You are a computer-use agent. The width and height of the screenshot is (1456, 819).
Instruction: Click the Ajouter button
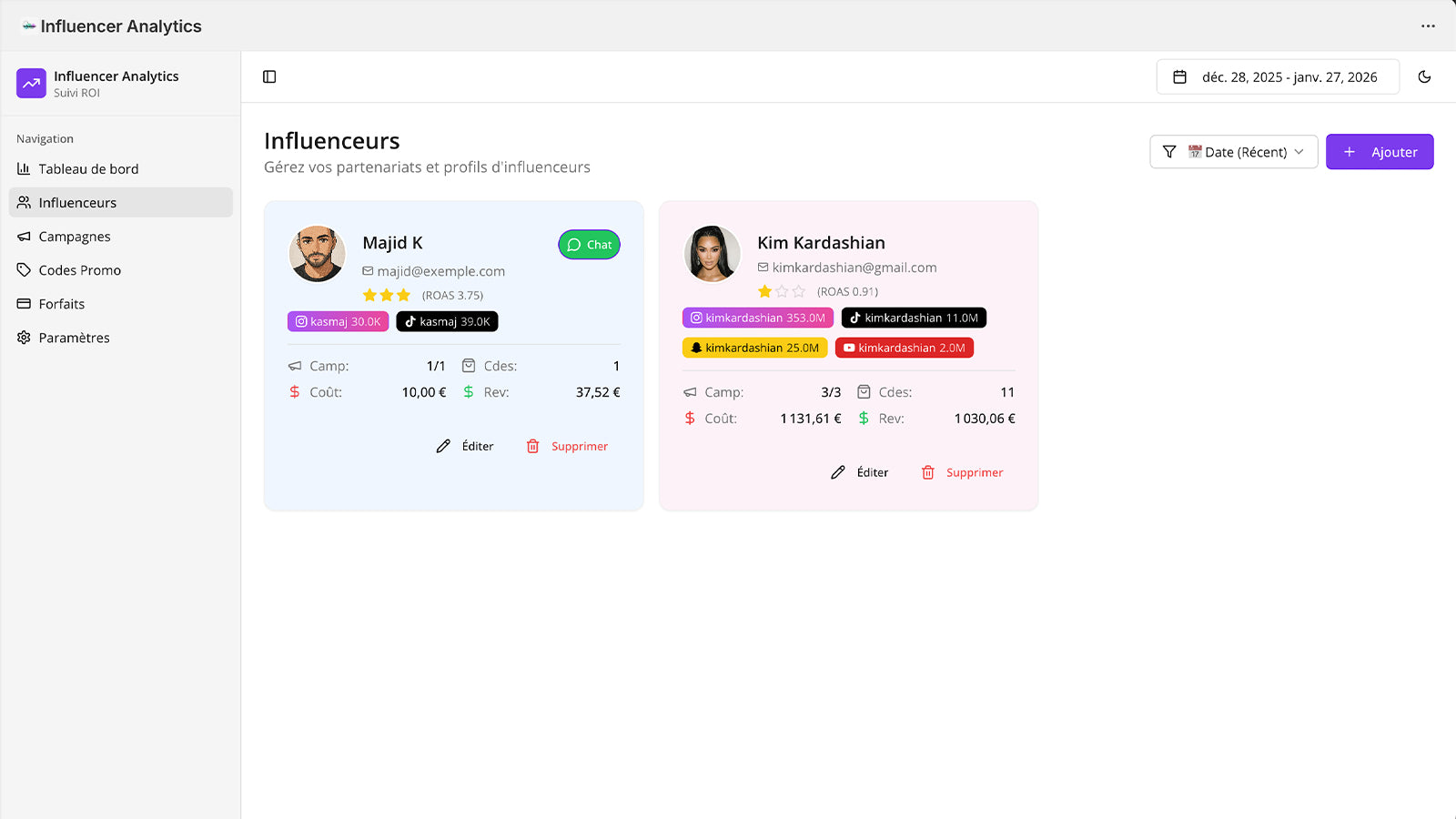pos(1380,152)
